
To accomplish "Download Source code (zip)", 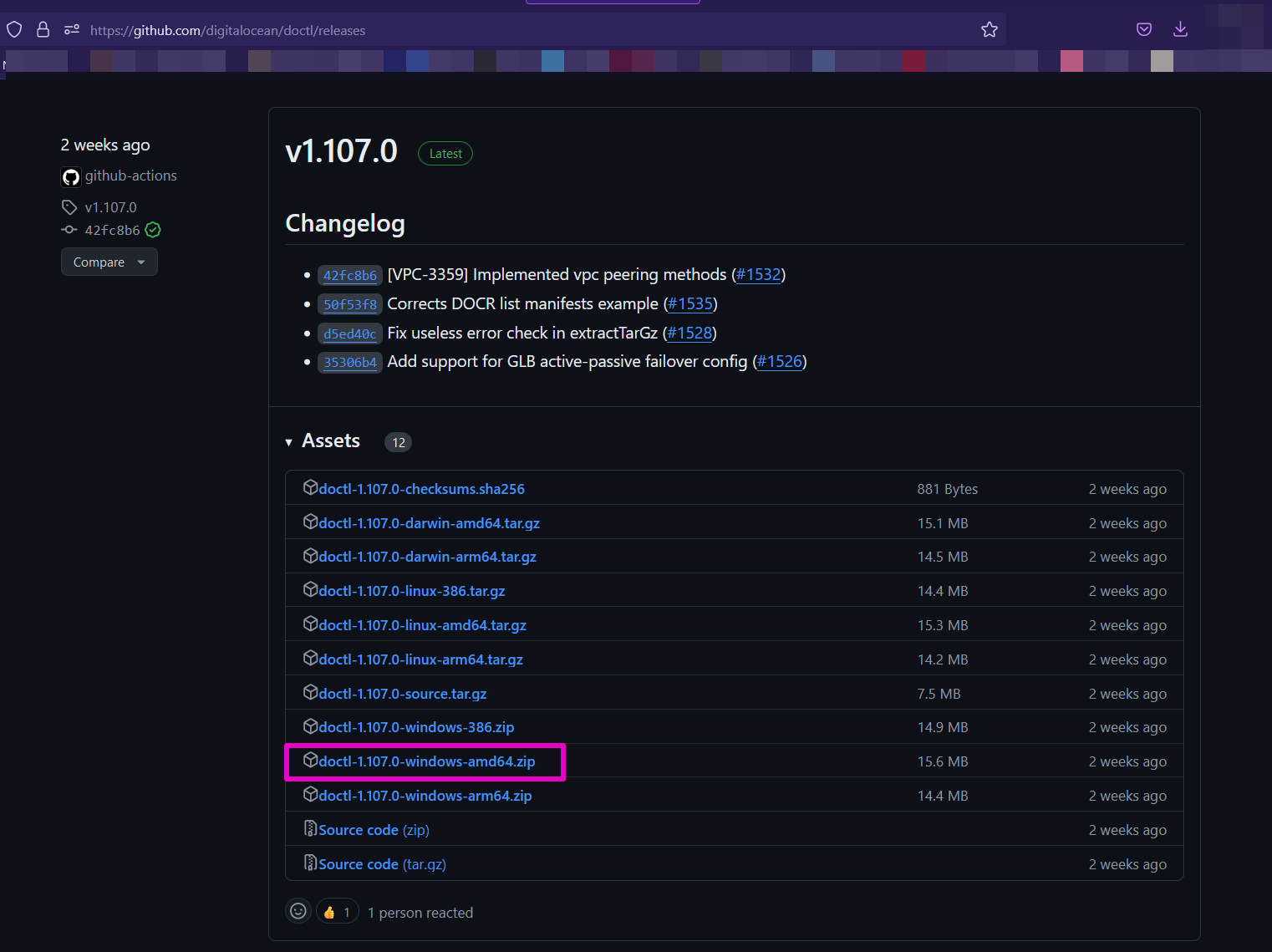I will point(374,830).
